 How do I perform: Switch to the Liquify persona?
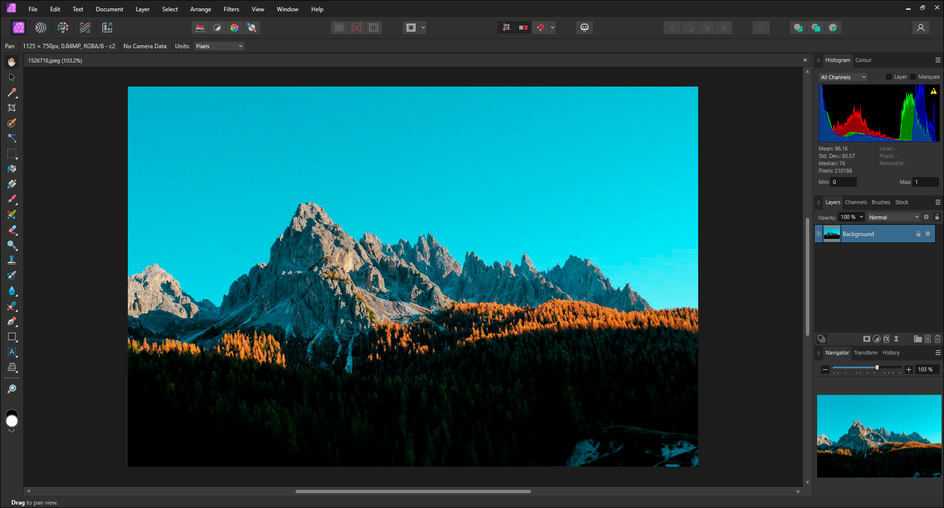click(x=40, y=28)
